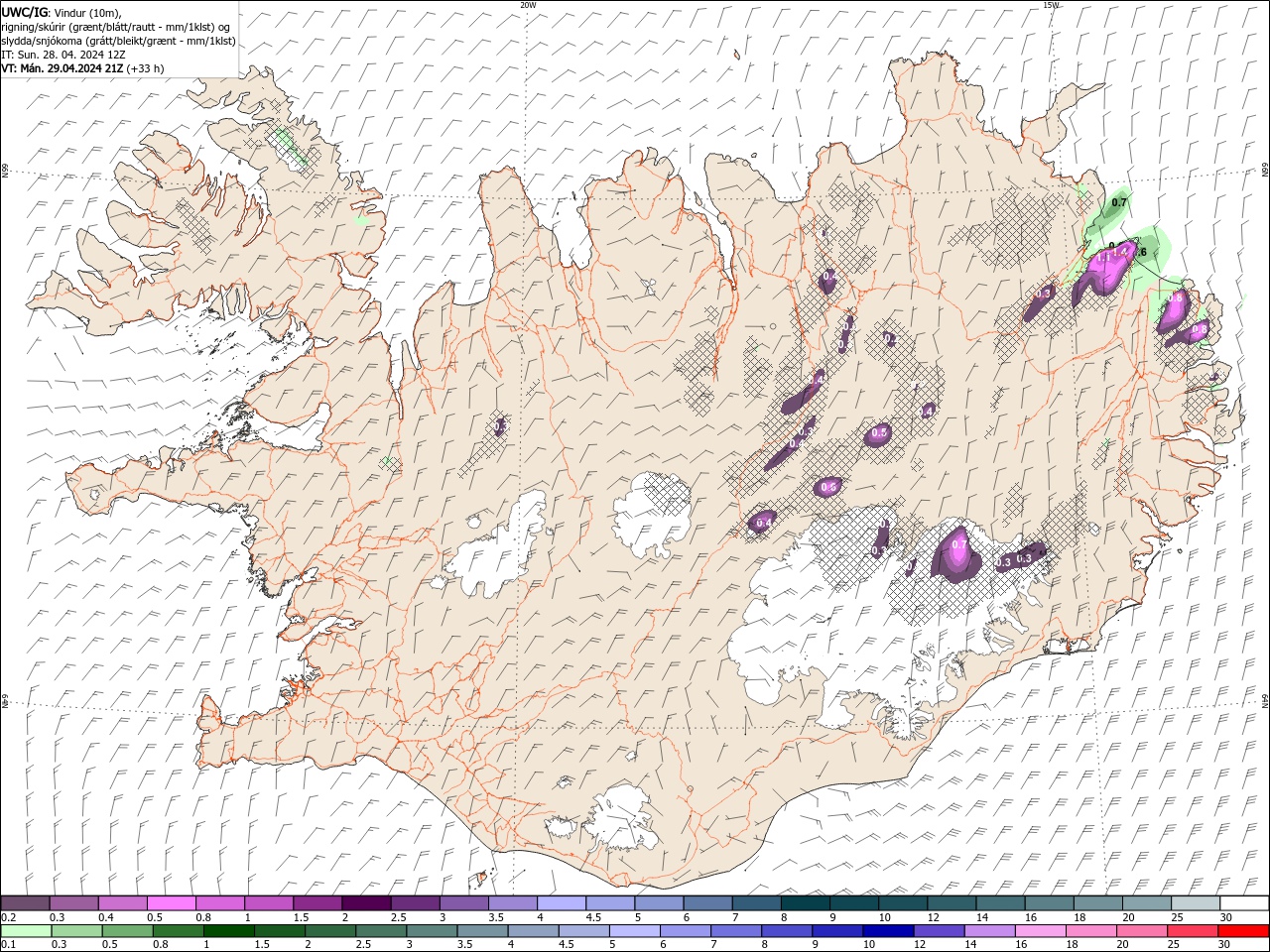The width and height of the screenshot is (1270, 952).
Task: Select light lavender upper swatch starting at 4
Action: click(561, 902)
